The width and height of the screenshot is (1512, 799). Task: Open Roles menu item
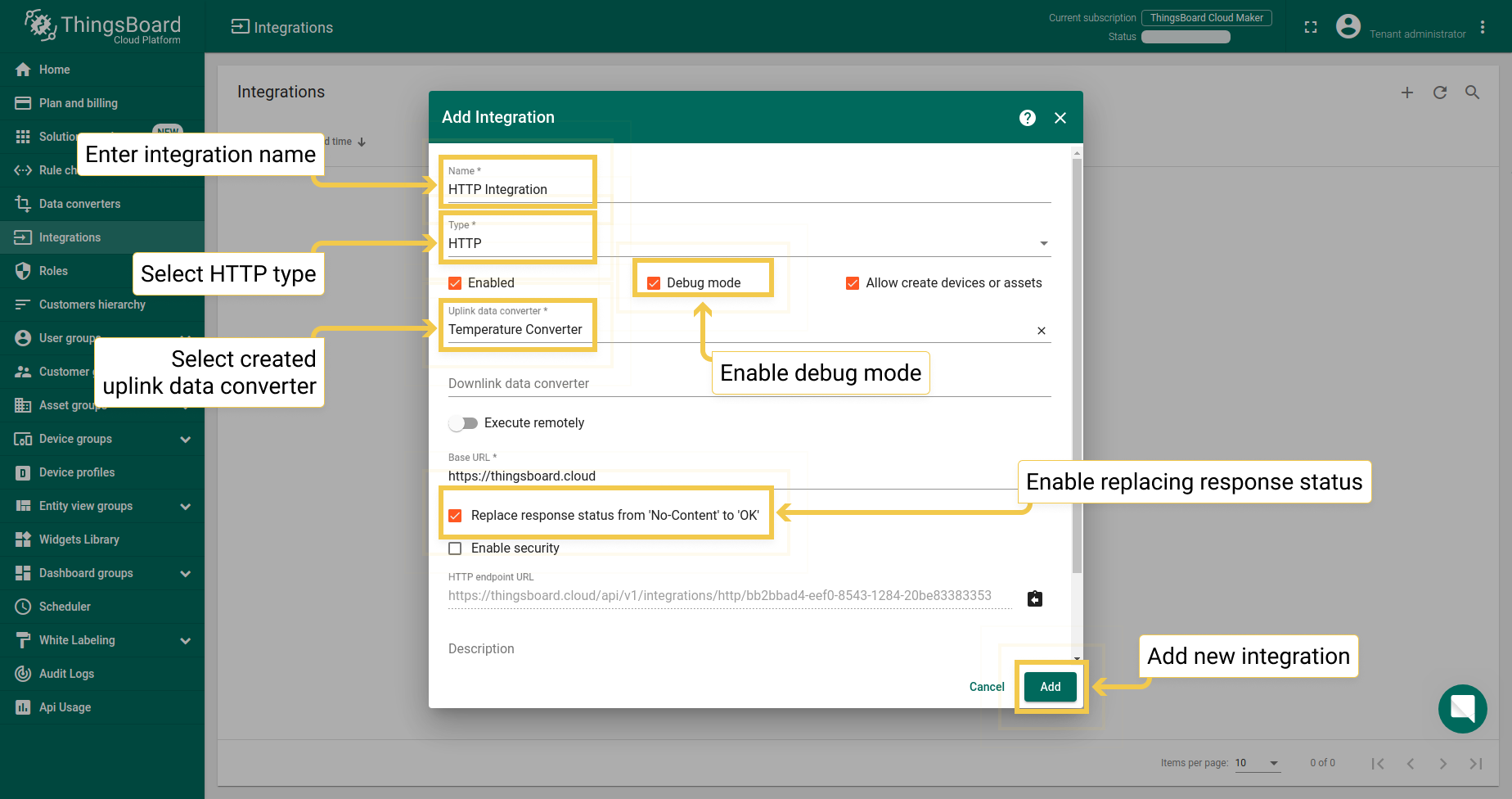pyautogui.click(x=102, y=271)
